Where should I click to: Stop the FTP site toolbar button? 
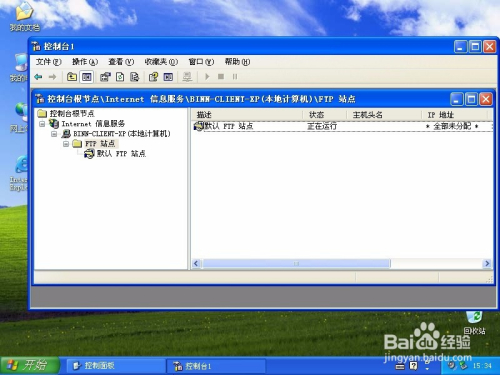point(221,77)
